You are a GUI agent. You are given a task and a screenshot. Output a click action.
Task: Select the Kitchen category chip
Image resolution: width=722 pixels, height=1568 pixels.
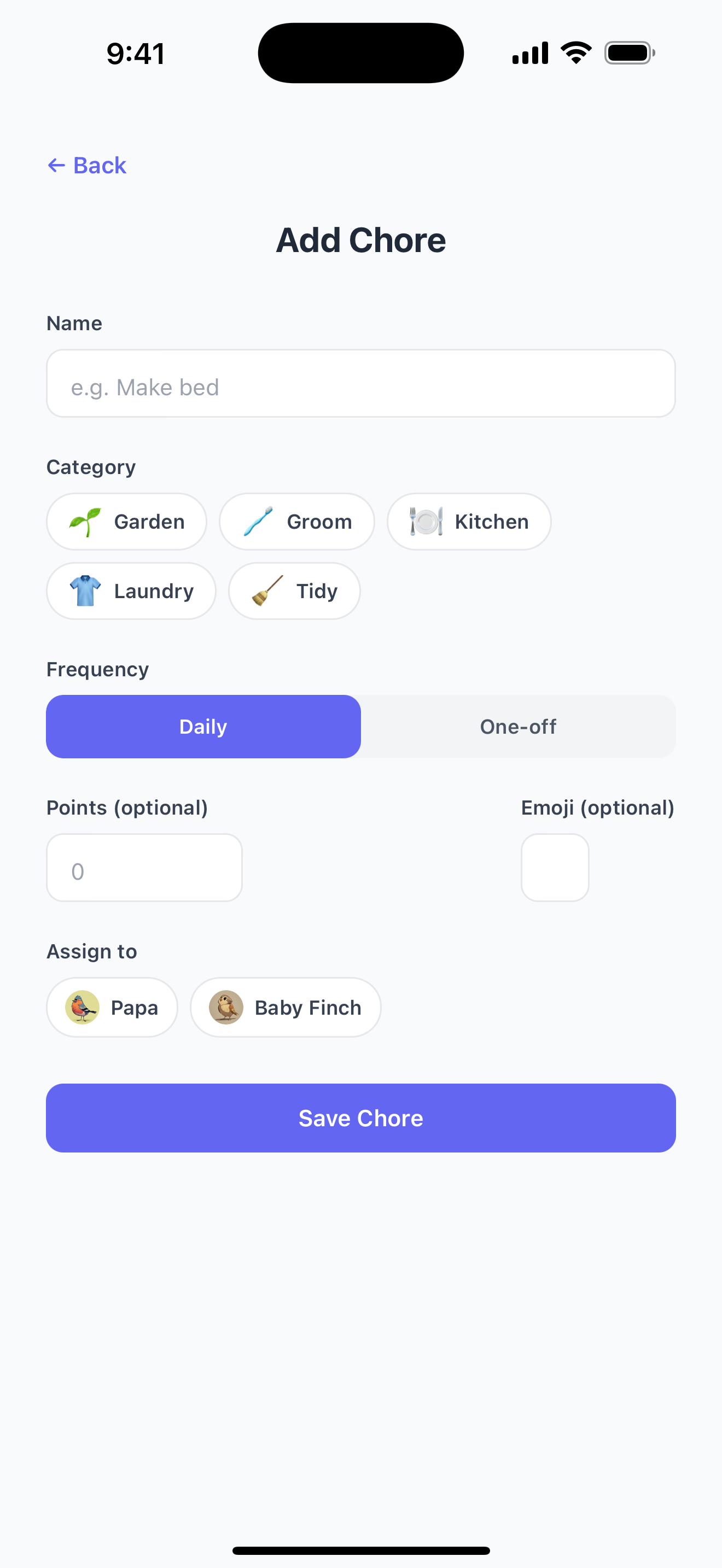point(469,520)
